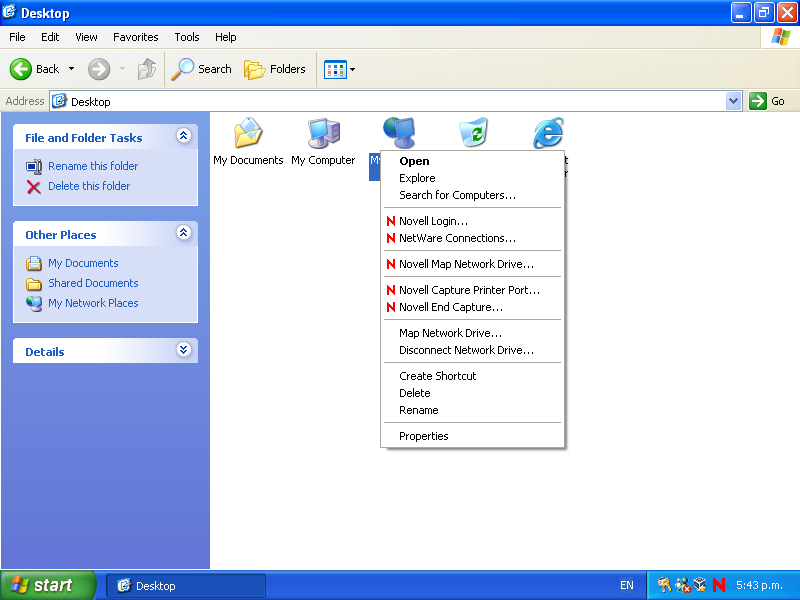Click the sidebar My Documents icon
Image resolution: width=800 pixels, height=600 pixels.
click(34, 263)
